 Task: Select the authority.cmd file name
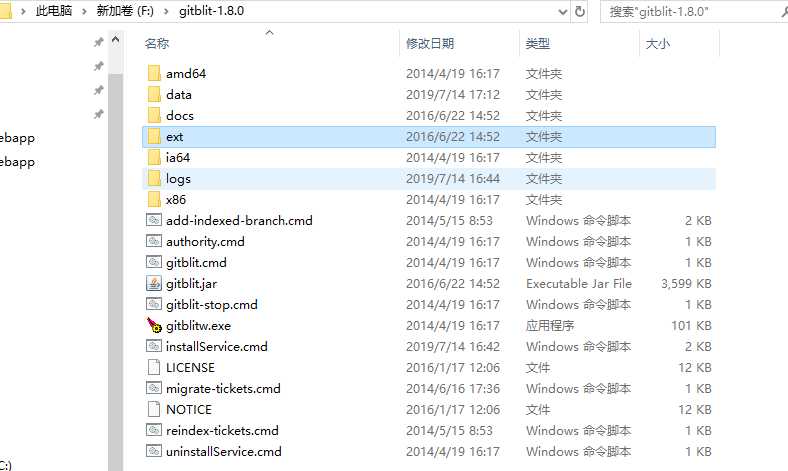tap(205, 242)
